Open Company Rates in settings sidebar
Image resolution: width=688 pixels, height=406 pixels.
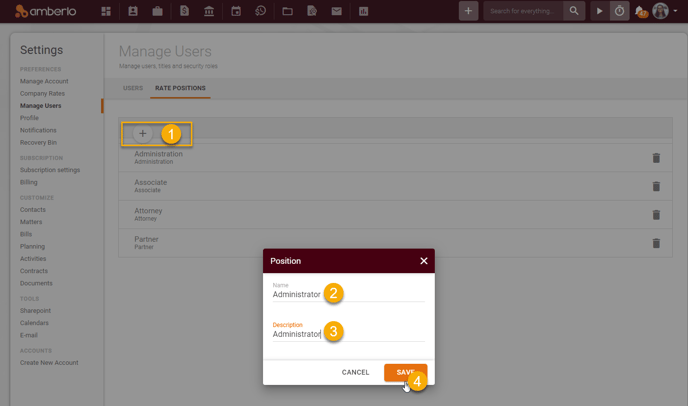coord(42,93)
